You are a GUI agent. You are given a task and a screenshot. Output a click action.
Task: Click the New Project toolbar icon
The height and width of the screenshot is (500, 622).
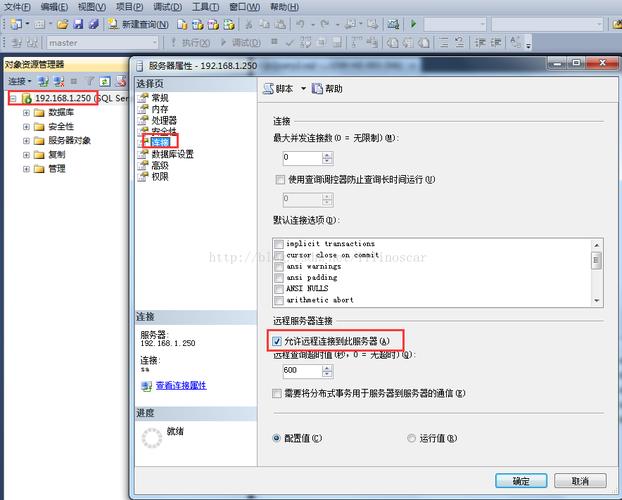(16, 24)
